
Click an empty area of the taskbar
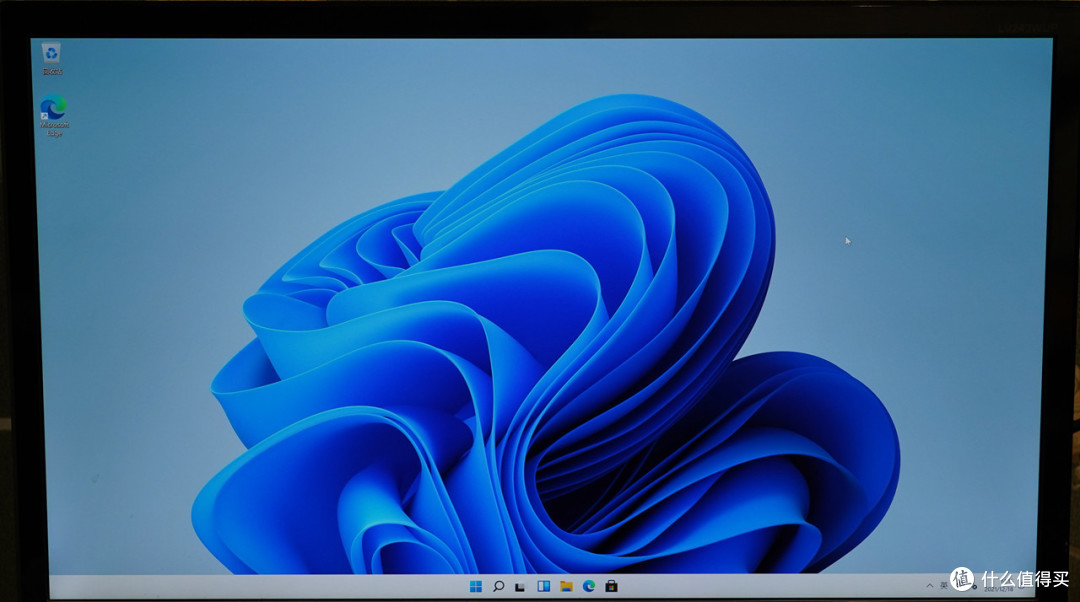[750, 587]
